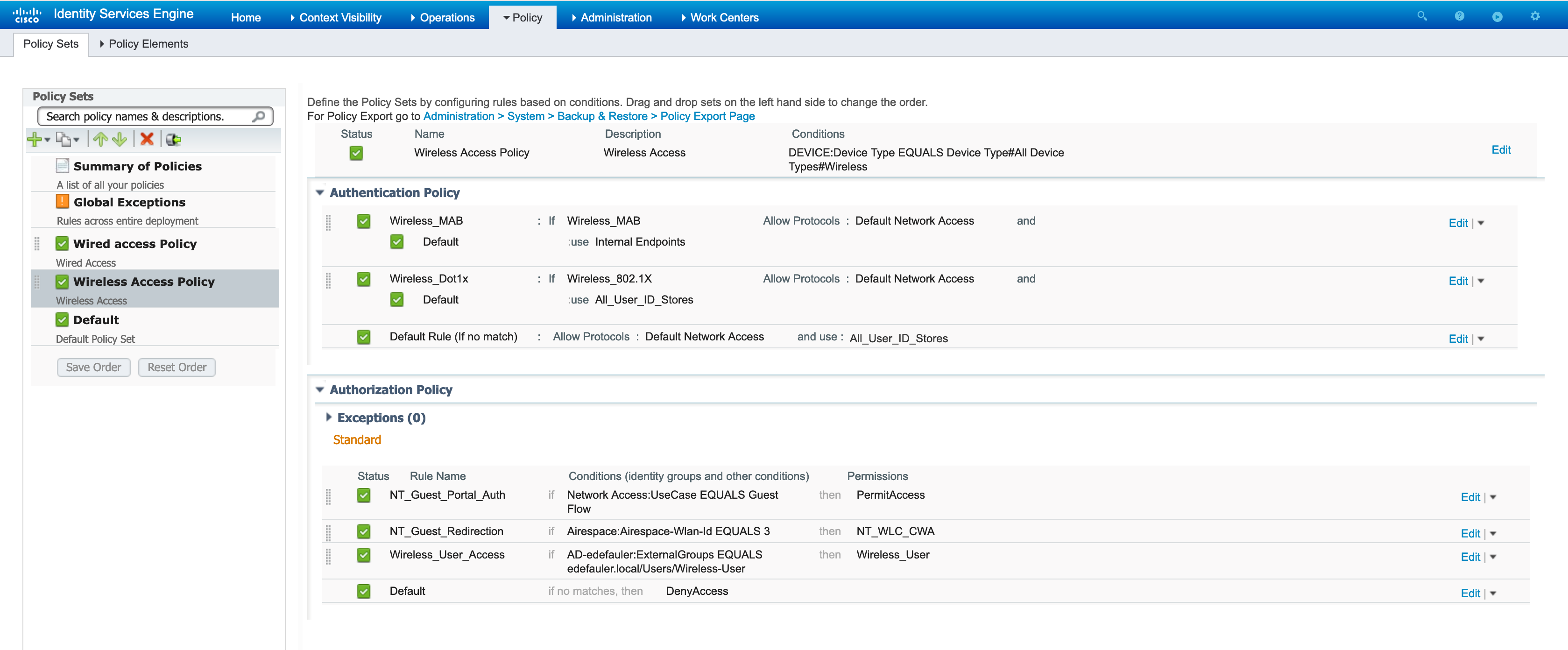The height and width of the screenshot is (650, 1568).
Task: Click drag handle beside Wired access Policy
Action: tap(37, 244)
